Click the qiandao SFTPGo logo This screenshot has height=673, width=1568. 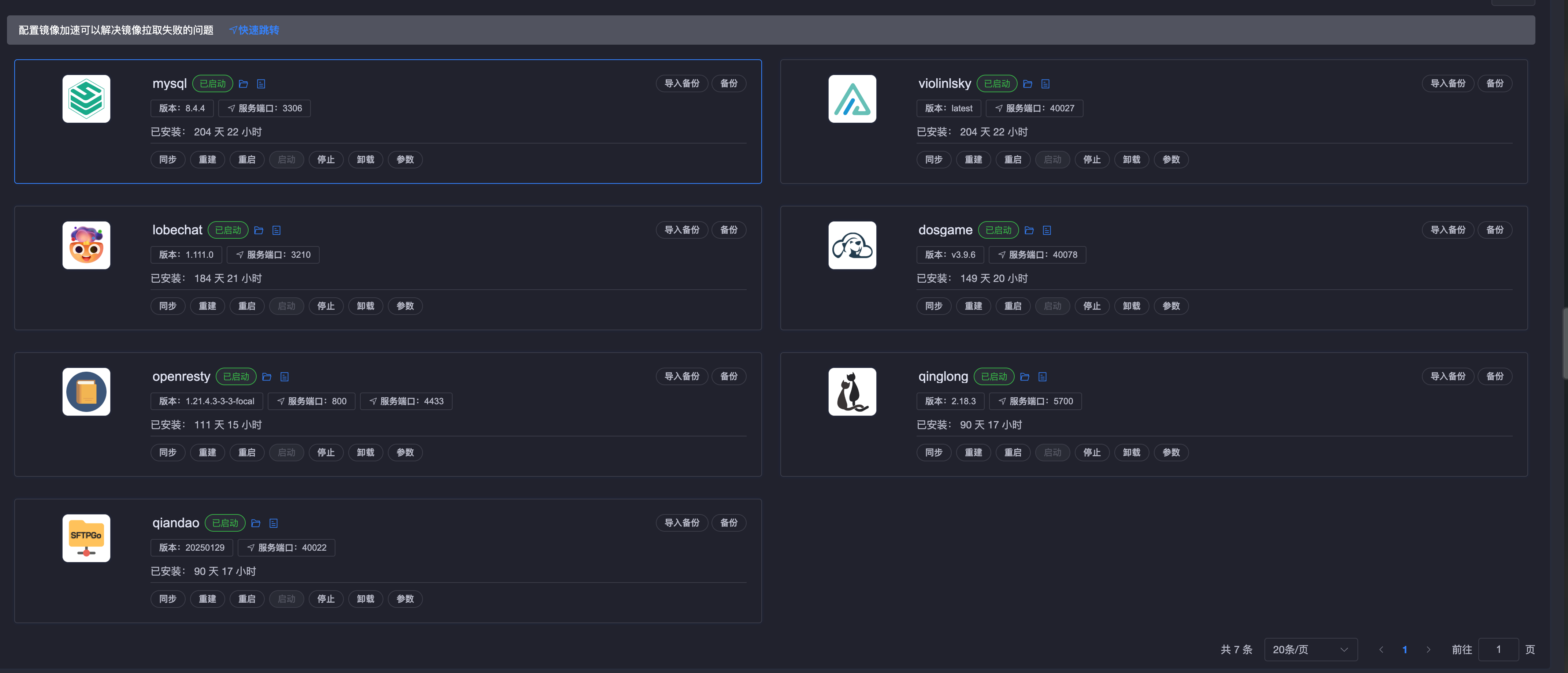click(86, 539)
